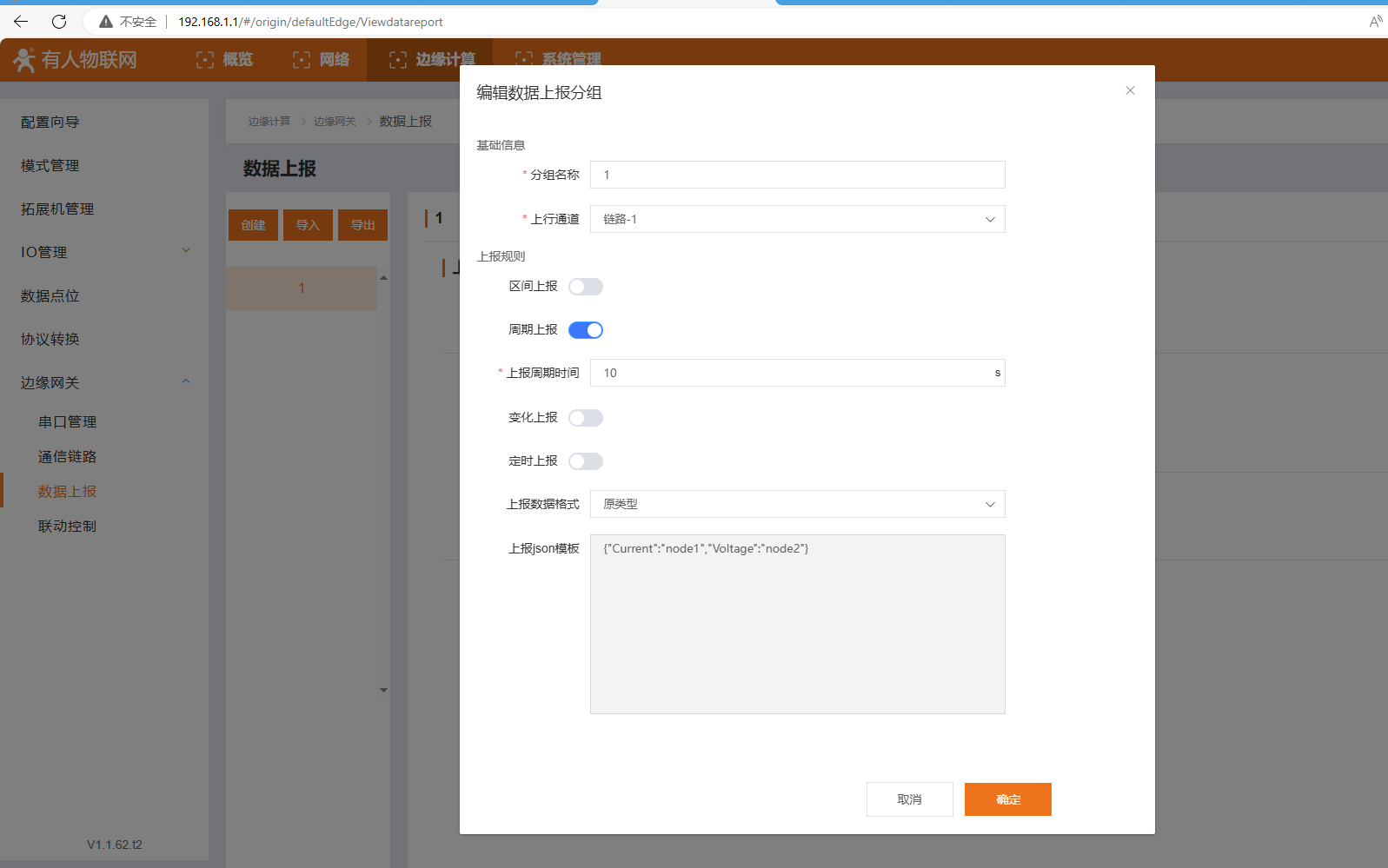The image size is (1388, 868).
Task: Open the 串口管理 menu item
Action: coord(68,421)
